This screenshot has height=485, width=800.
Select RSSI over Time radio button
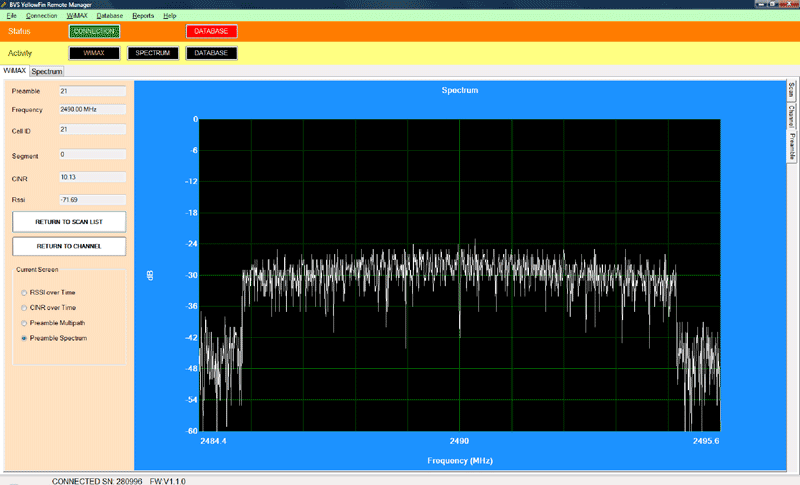pyautogui.click(x=24, y=293)
